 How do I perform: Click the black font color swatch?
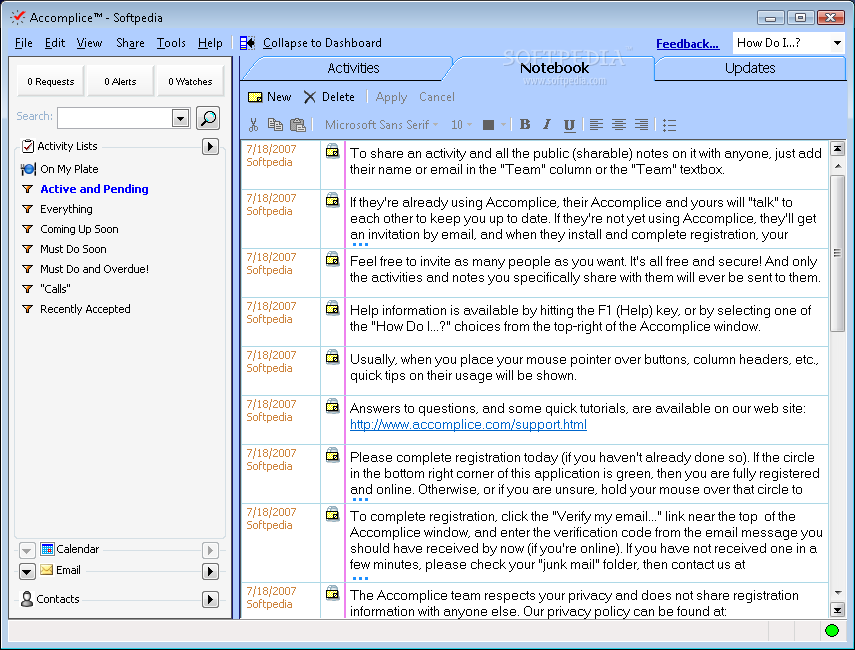pyautogui.click(x=489, y=125)
